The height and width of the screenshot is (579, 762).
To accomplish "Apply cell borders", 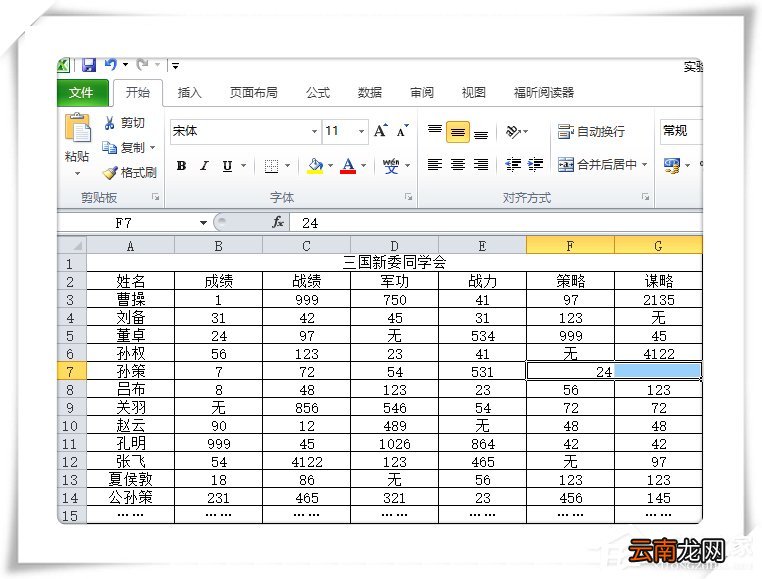I will (x=271, y=166).
